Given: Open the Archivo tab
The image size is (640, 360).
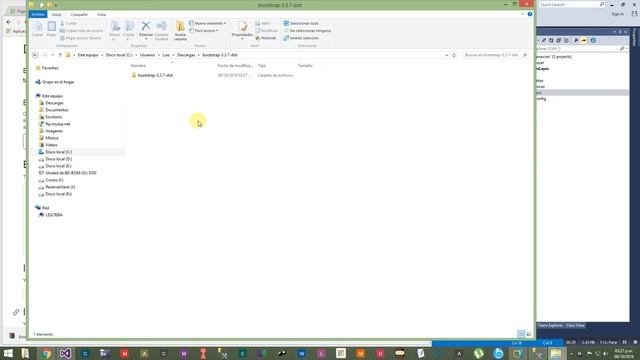Looking at the screenshot, I should [x=38, y=14].
